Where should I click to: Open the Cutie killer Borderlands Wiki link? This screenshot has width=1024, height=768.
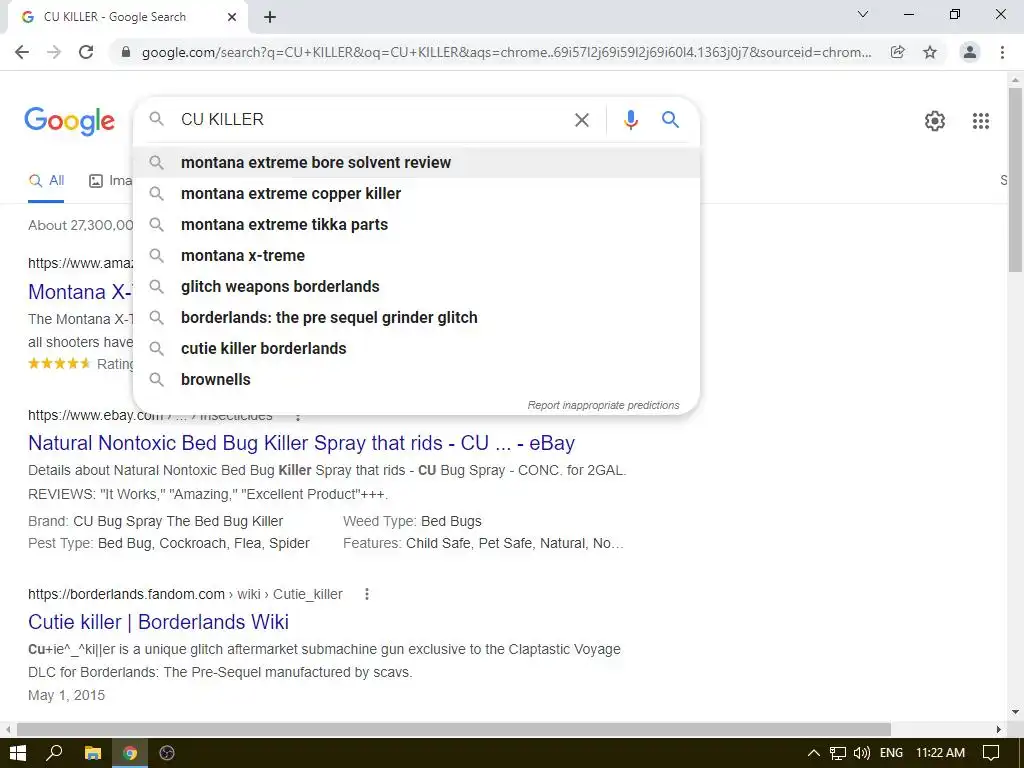158,622
